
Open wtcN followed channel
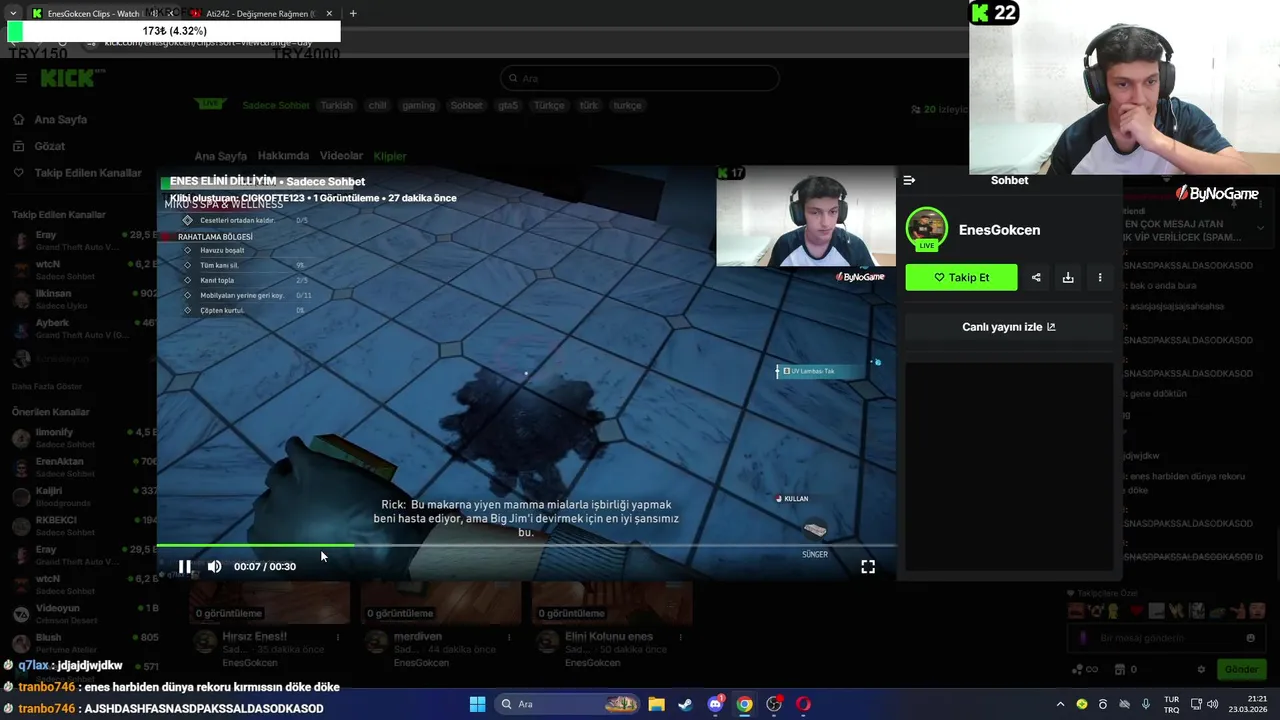click(x=78, y=269)
